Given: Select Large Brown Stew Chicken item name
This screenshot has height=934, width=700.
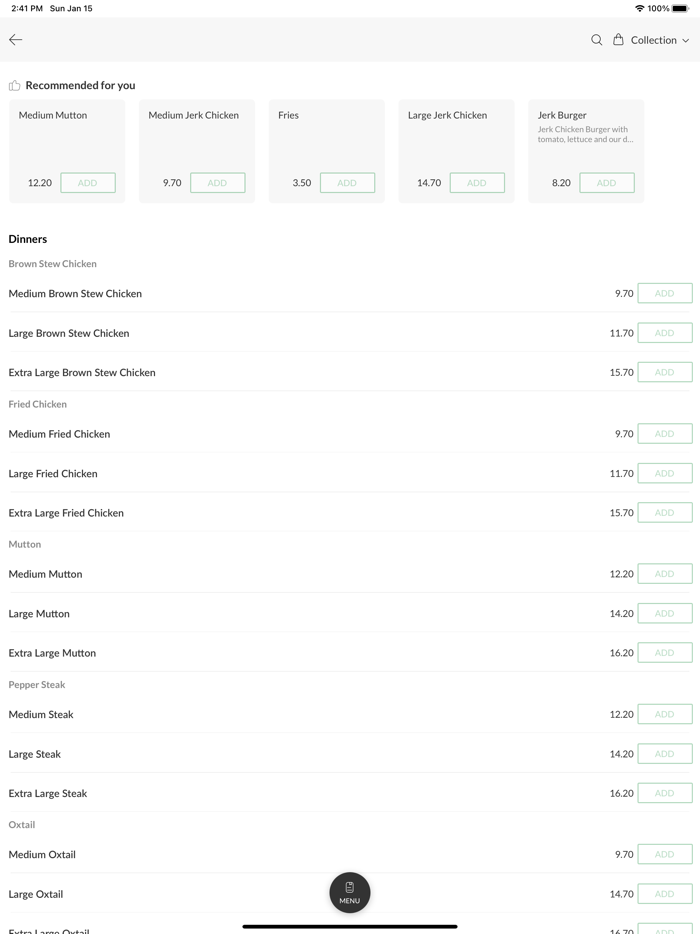Looking at the screenshot, I should [69, 334].
